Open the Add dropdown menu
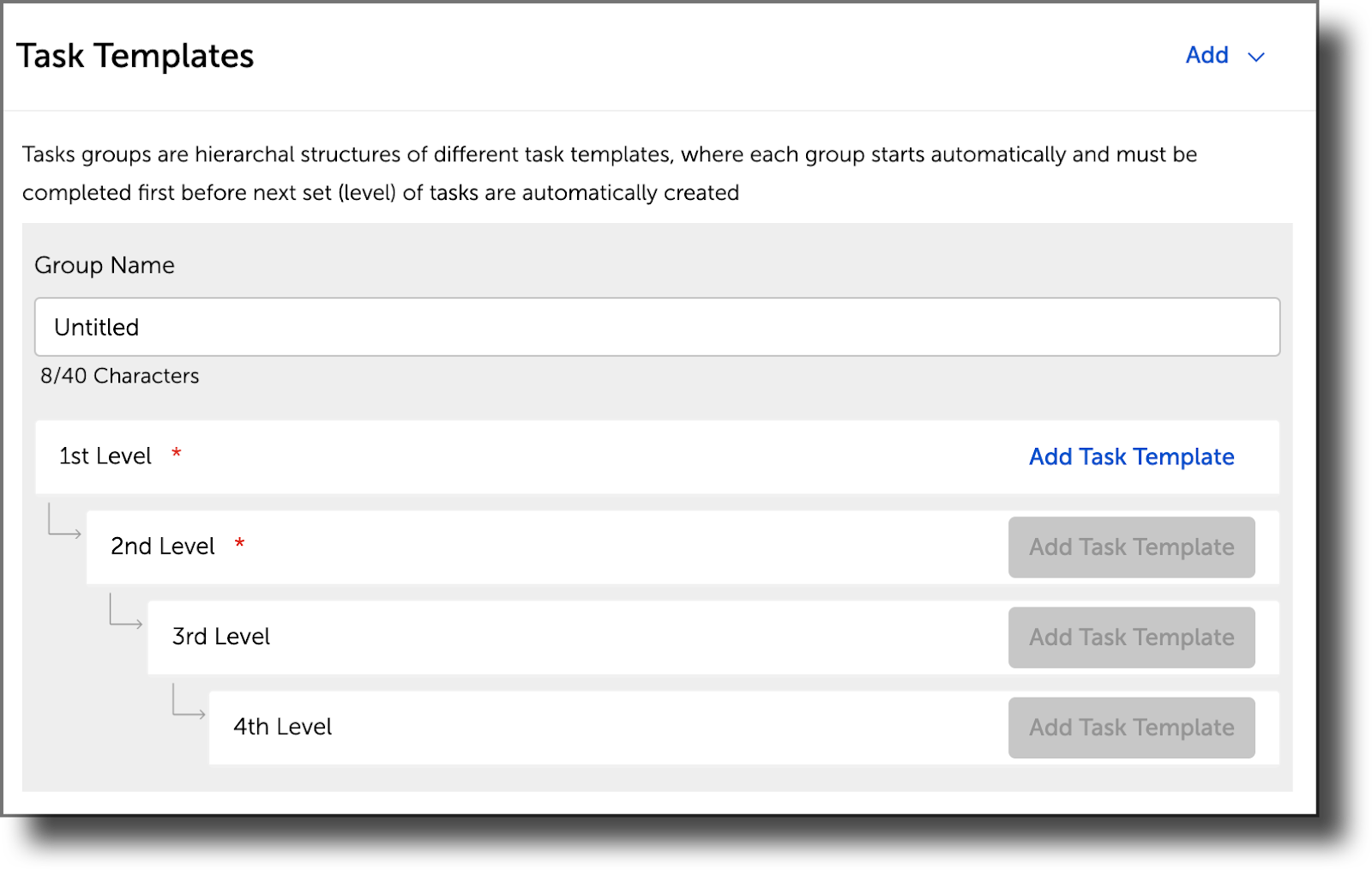This screenshot has width=1372, height=870. [x=1207, y=55]
